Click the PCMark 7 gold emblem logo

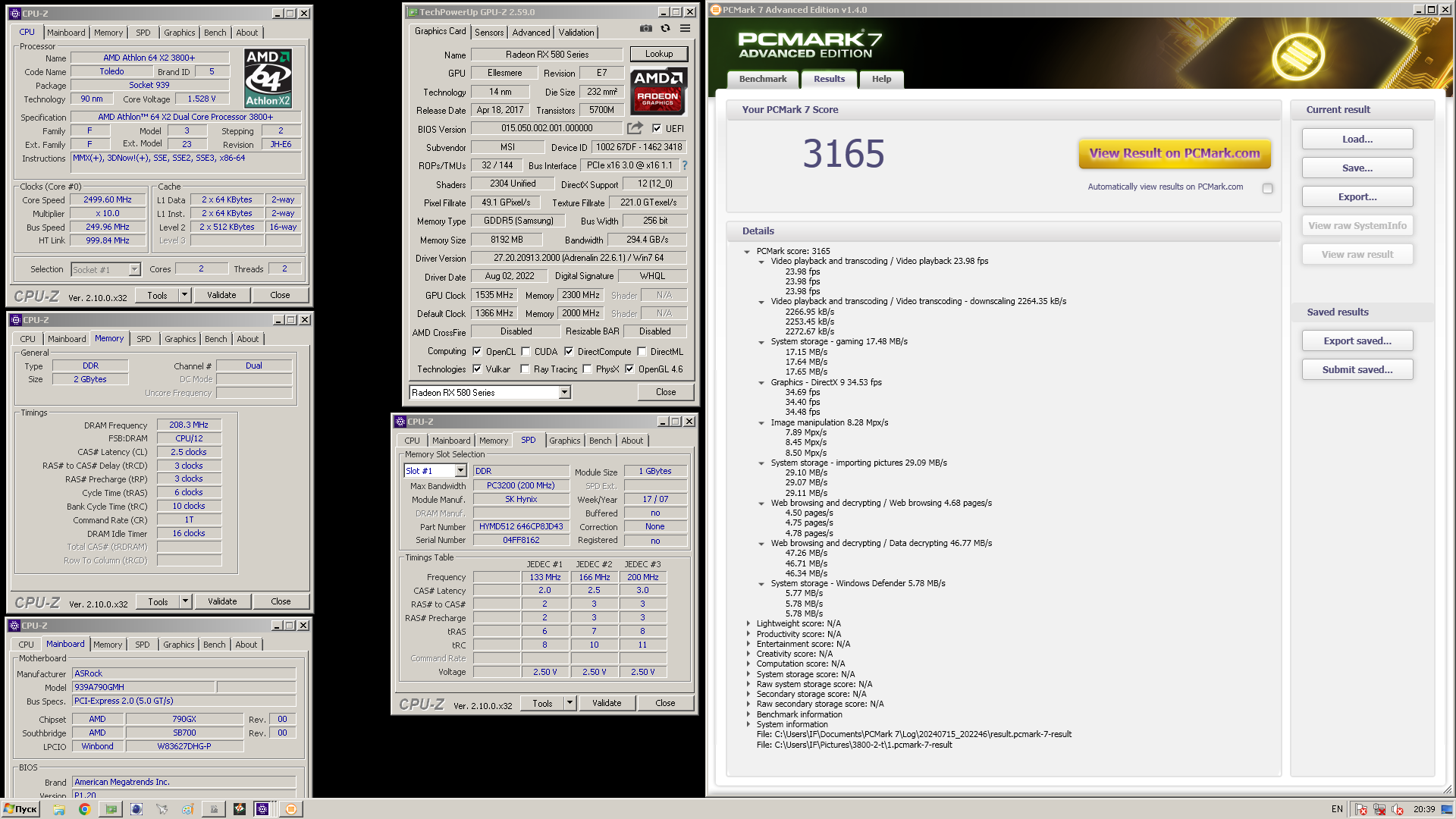point(1298,57)
